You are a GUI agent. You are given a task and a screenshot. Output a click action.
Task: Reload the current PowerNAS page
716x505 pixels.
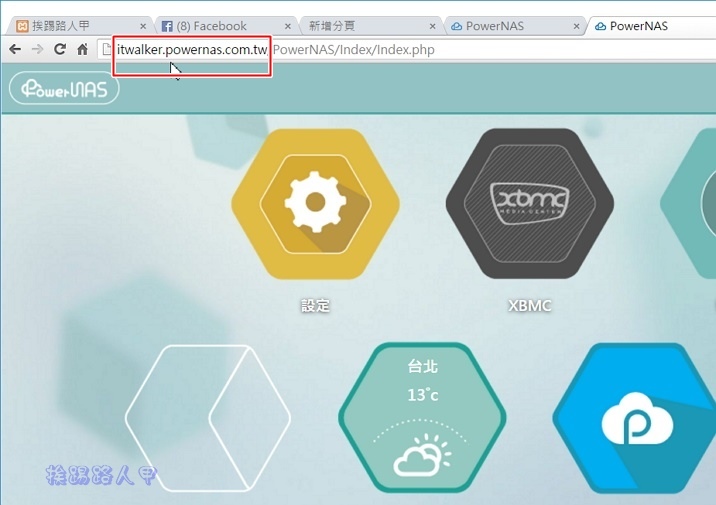coord(60,49)
